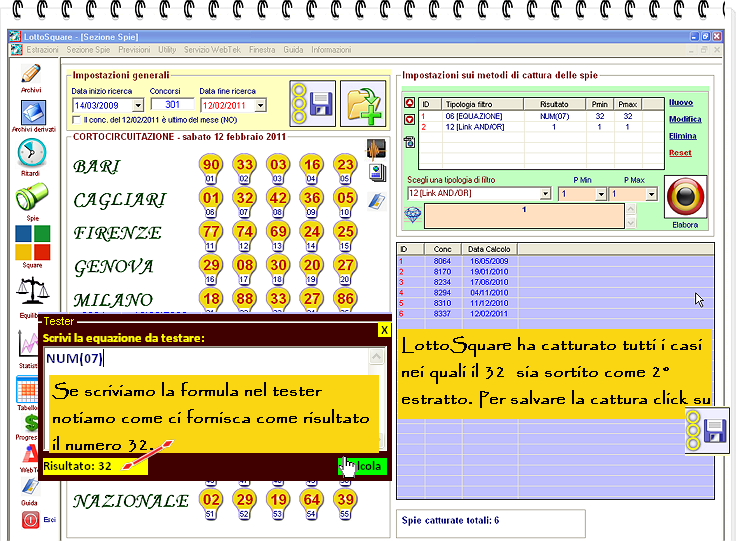Open the Guida menu in menu bar
The width and height of the screenshot is (736, 541).
tap(293, 50)
